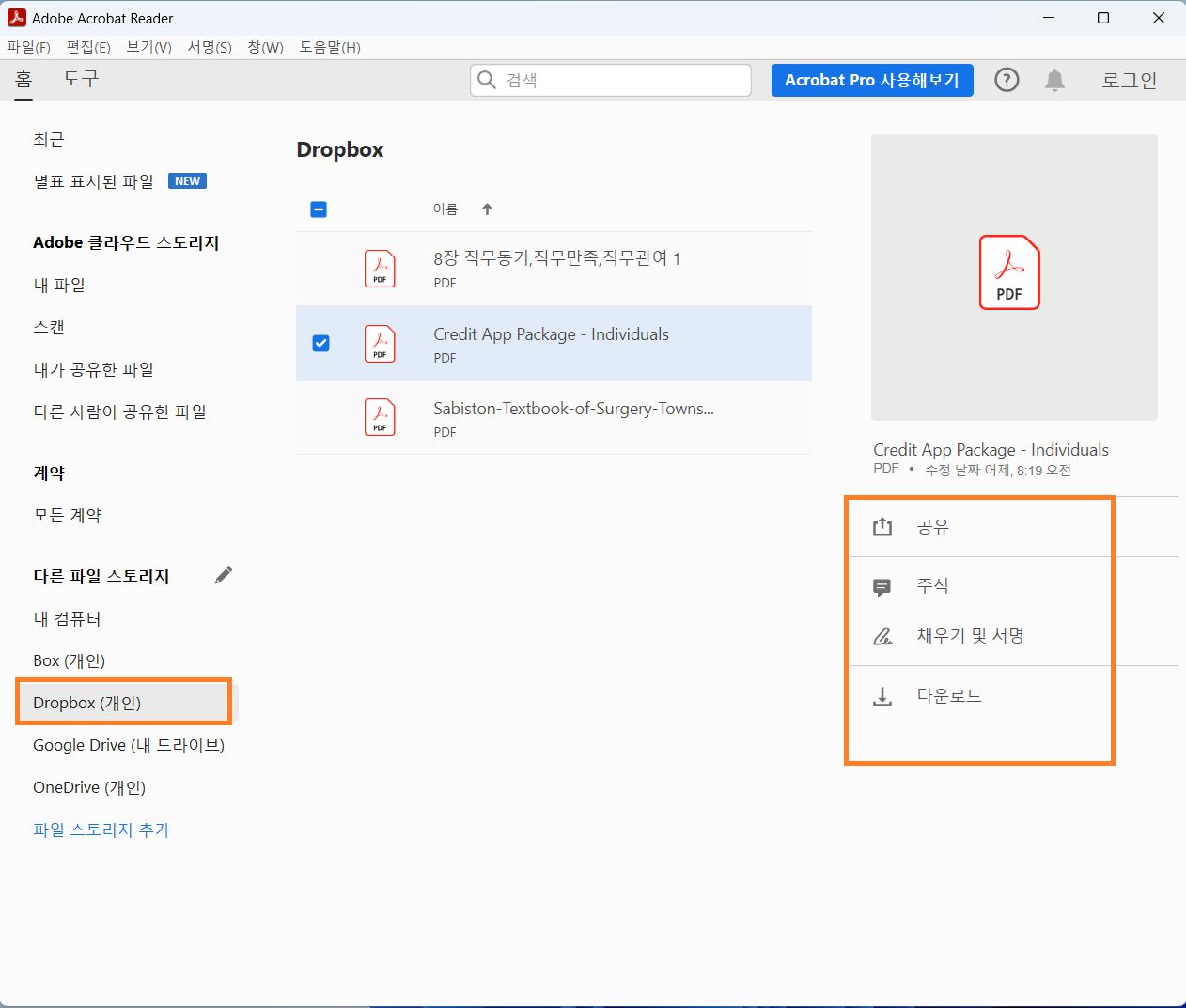Click PDF icon of Sabiston textbook file
This screenshot has height=1008, width=1186.
coord(379,418)
